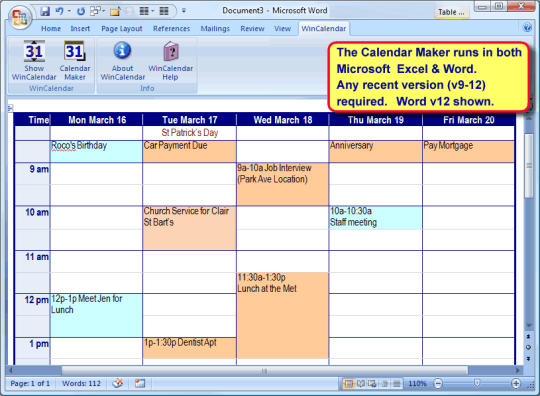This screenshot has height=396, width=540.
Task: Click the 110% zoom level button
Action: pos(417,383)
